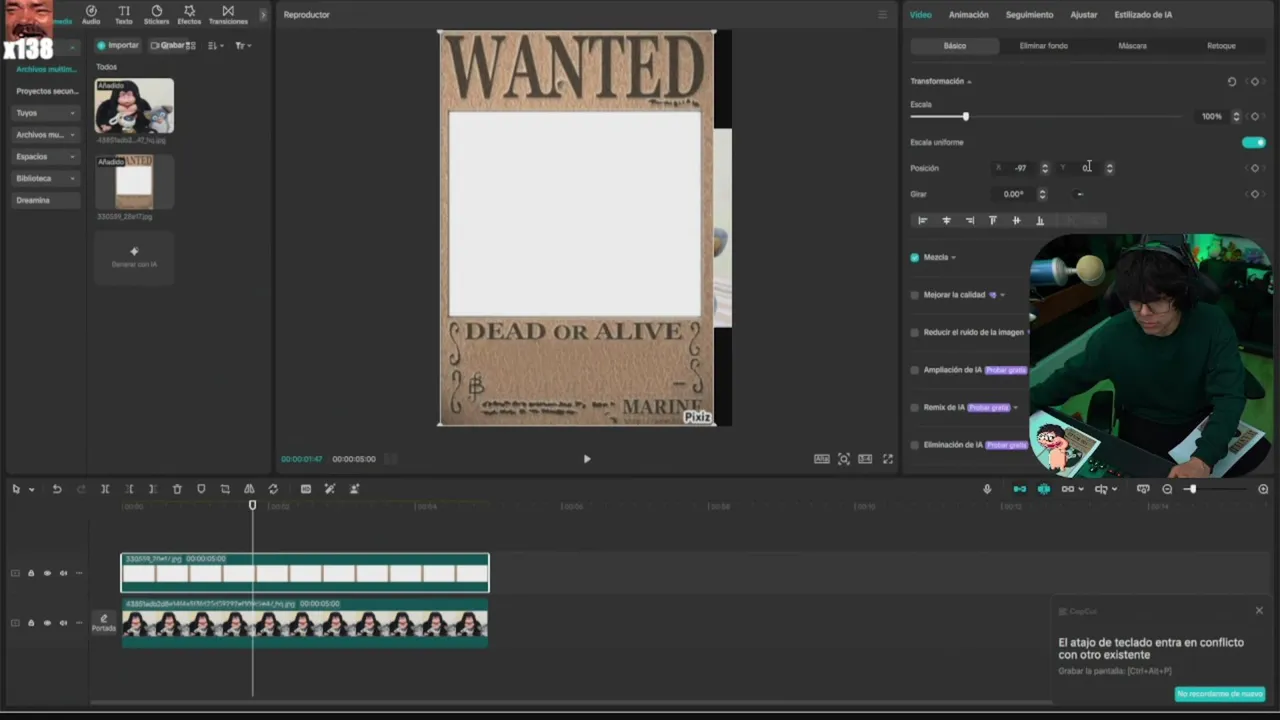Viewport: 1280px width, 720px height.
Task: Select the Eliminar fondo sub-tab
Action: 1043,46
